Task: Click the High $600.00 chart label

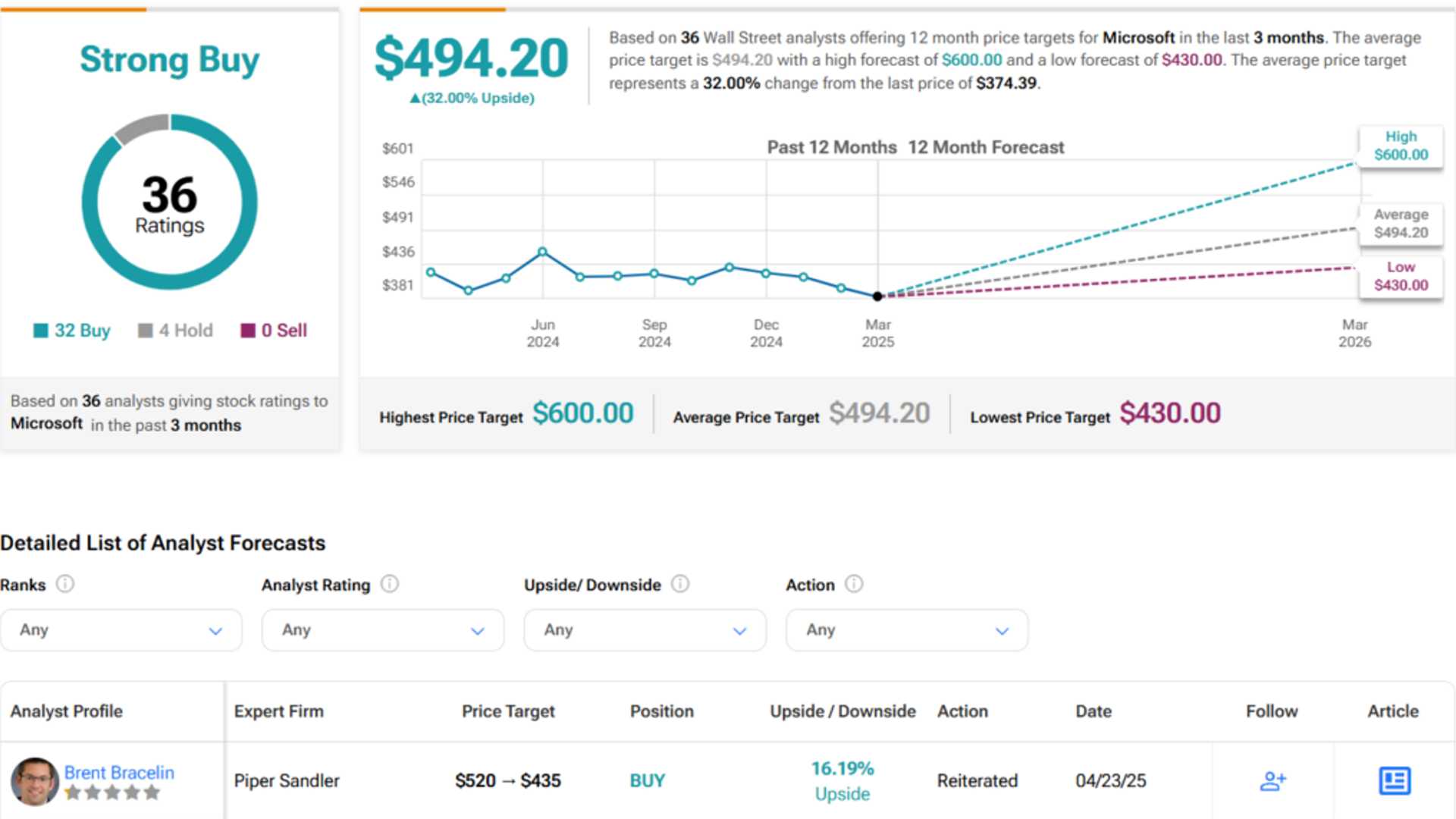Action: click(x=1401, y=146)
